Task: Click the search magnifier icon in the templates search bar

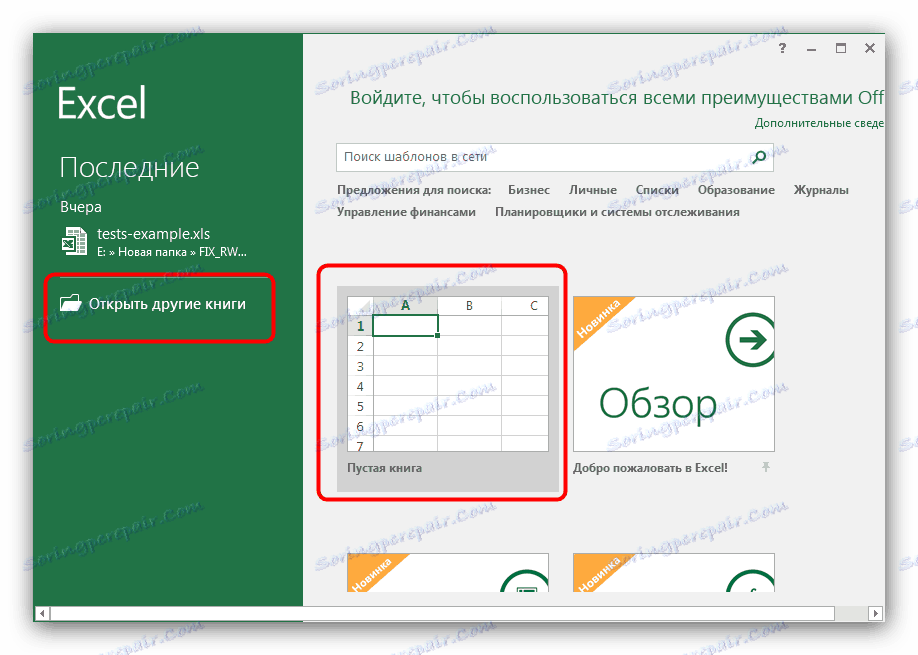Action: [758, 156]
